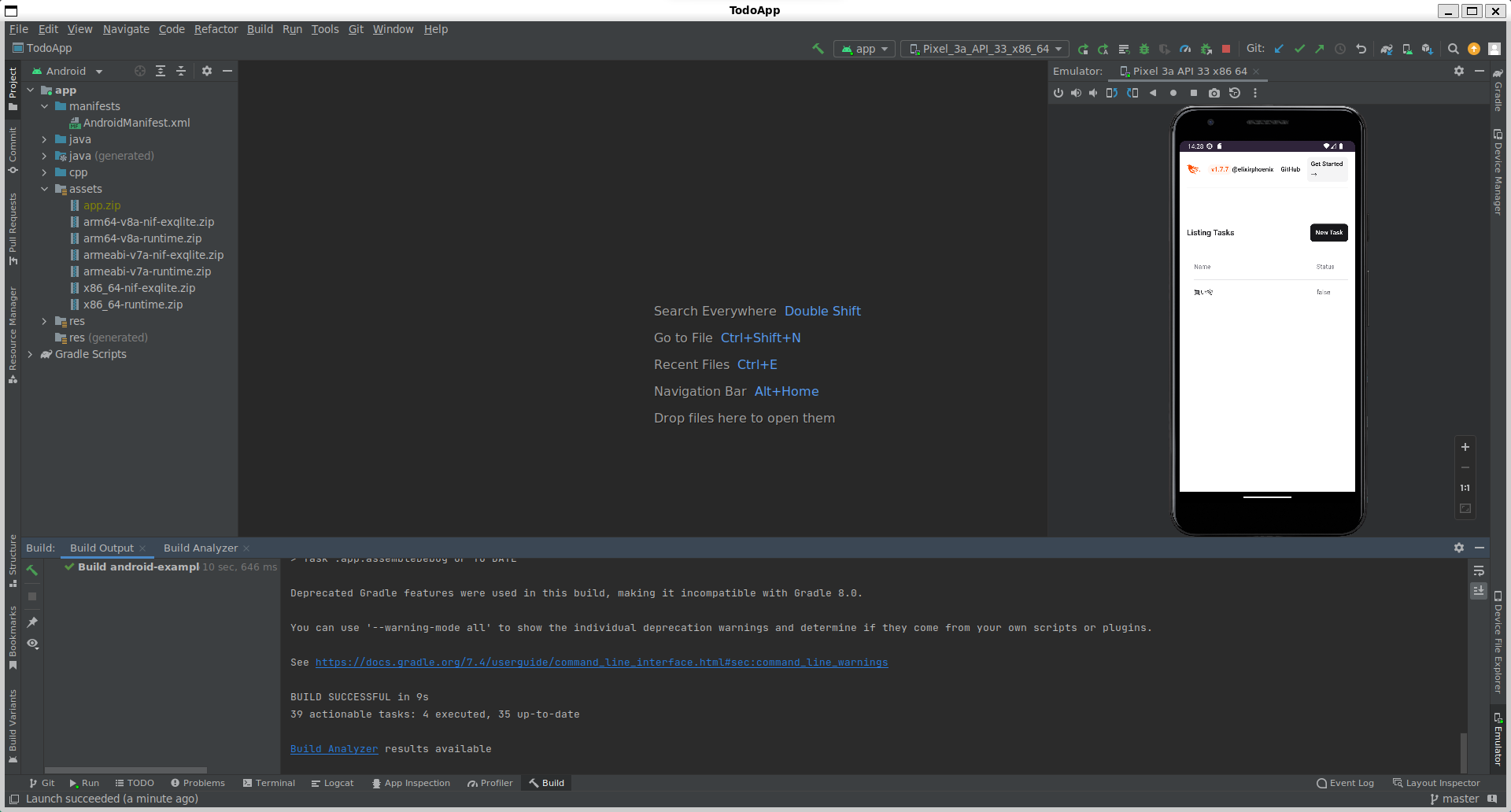Open the Pixel_3a_API_33_x86_64 device dropdown
The width and height of the screenshot is (1511, 812).
pos(985,49)
